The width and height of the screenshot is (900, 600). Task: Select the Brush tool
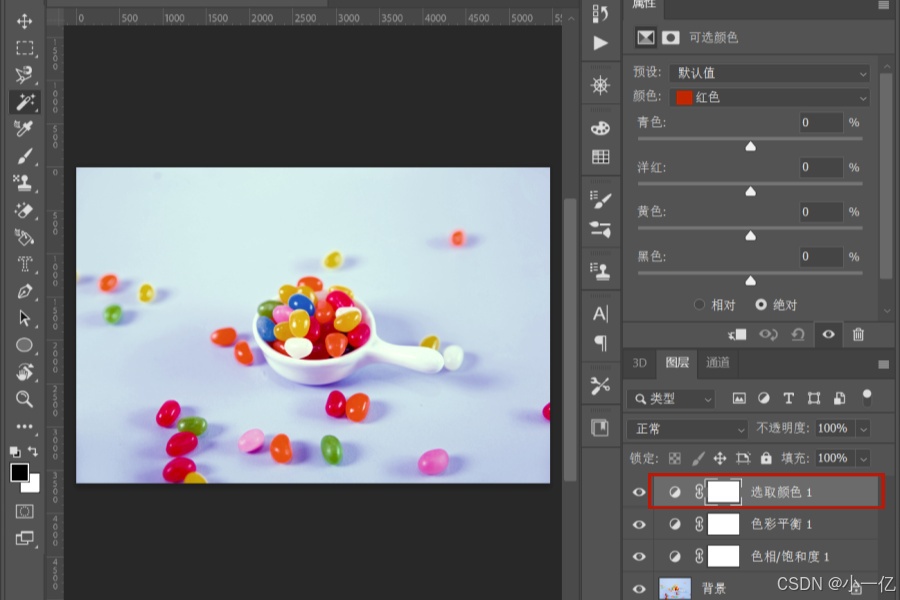pyautogui.click(x=24, y=156)
